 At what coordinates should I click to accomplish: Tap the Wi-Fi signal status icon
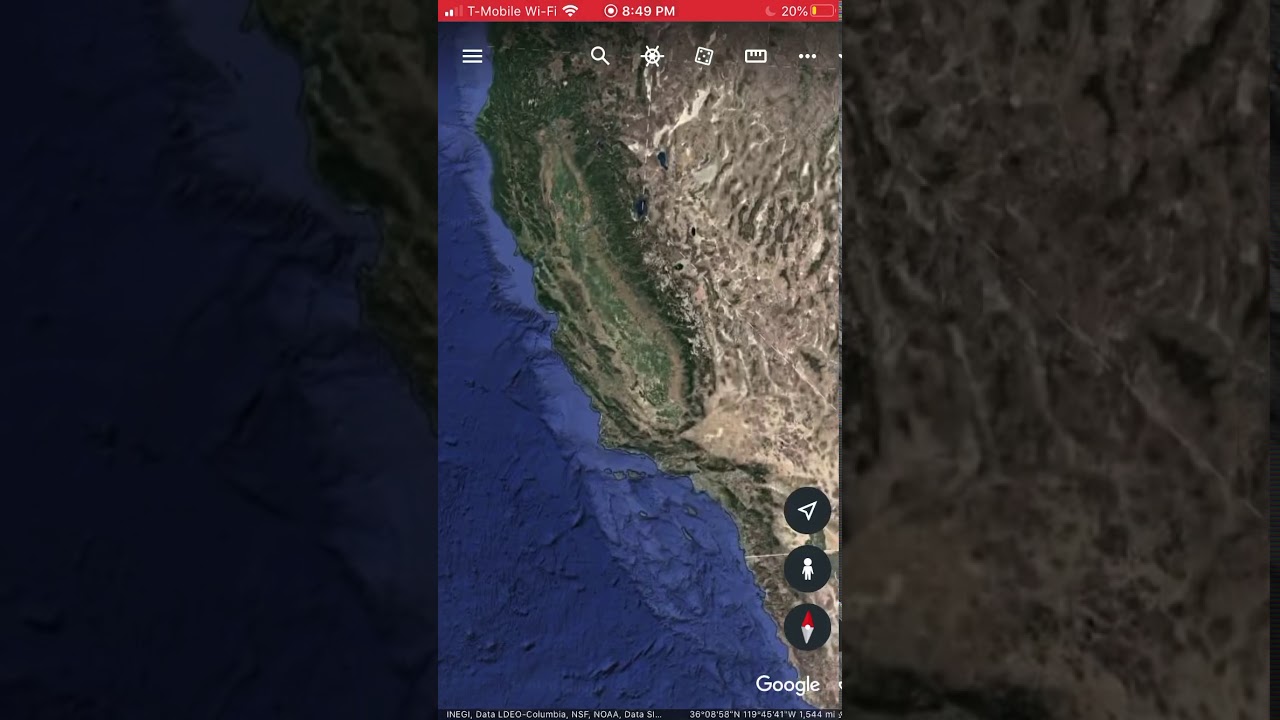click(x=570, y=11)
